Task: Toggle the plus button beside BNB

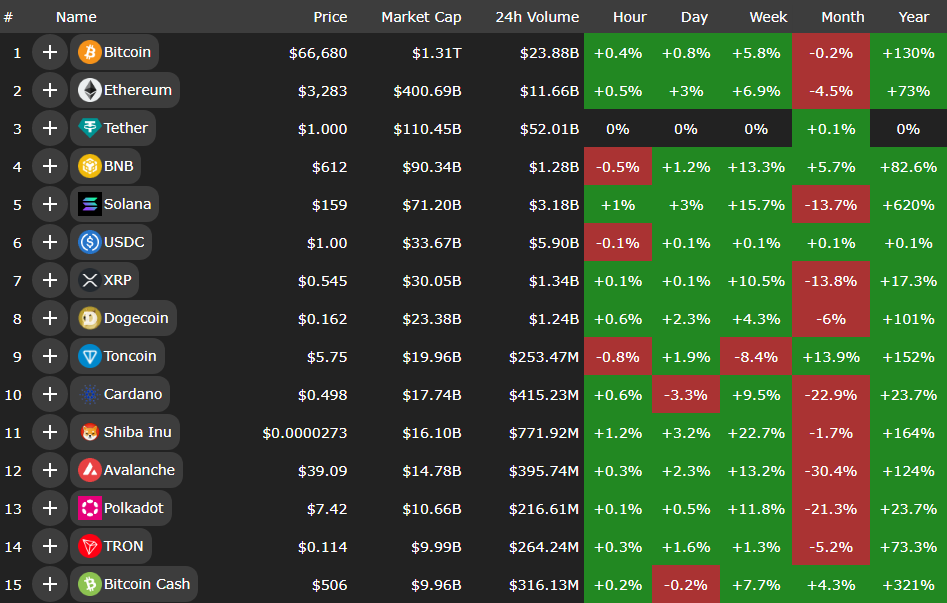Action: coord(49,166)
